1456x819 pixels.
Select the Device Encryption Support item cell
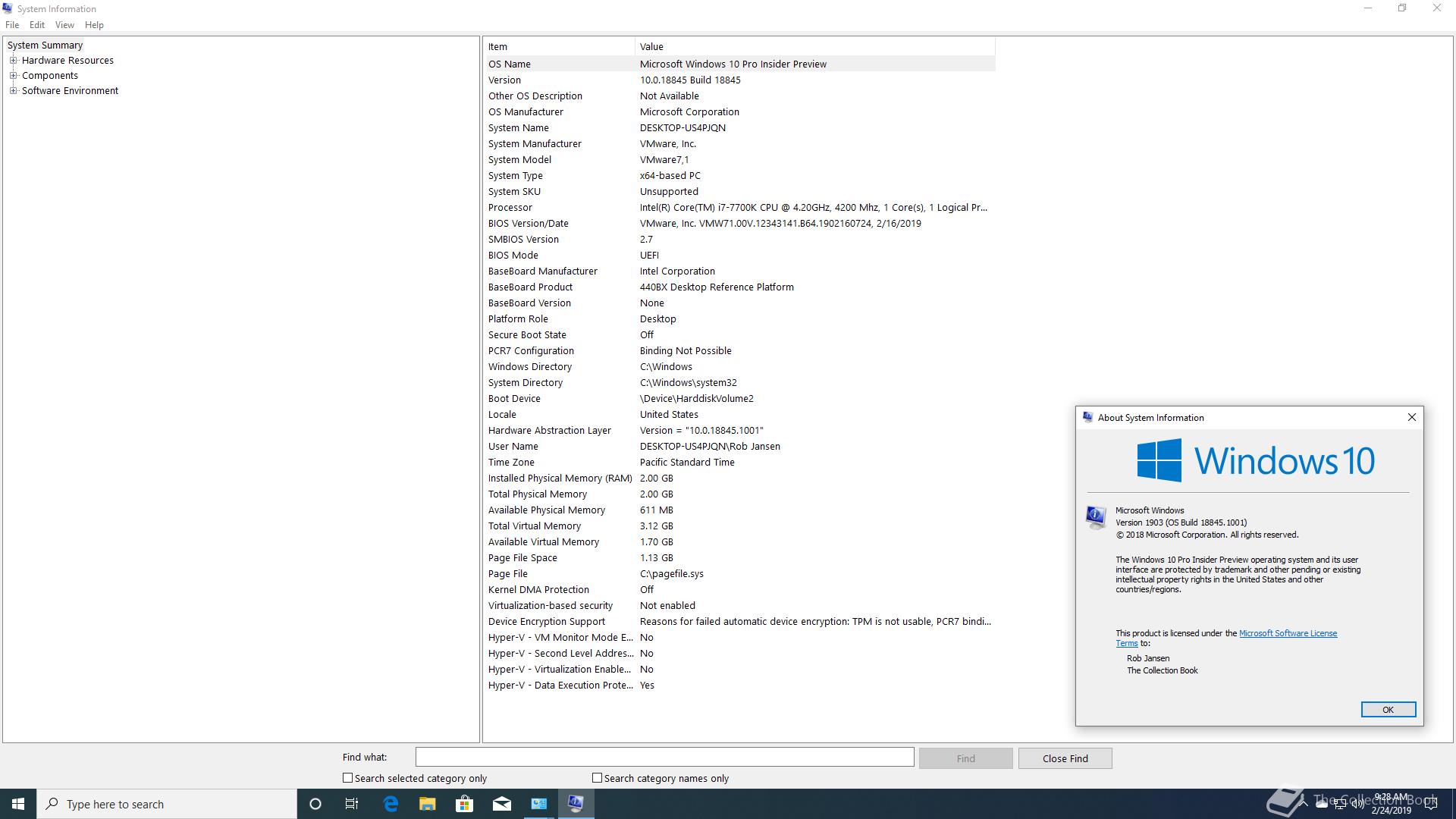[x=547, y=622]
